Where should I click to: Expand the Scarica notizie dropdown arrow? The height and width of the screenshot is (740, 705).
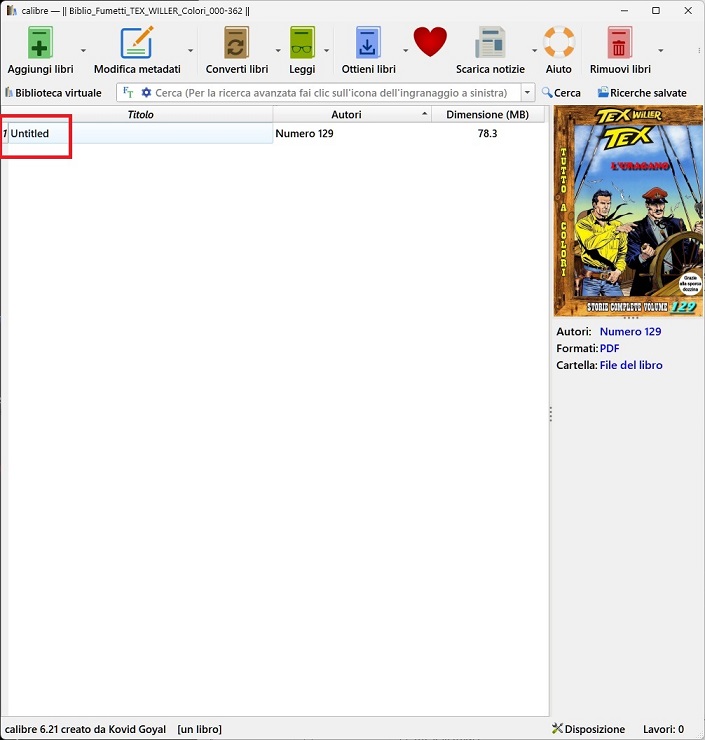pyautogui.click(x=534, y=50)
